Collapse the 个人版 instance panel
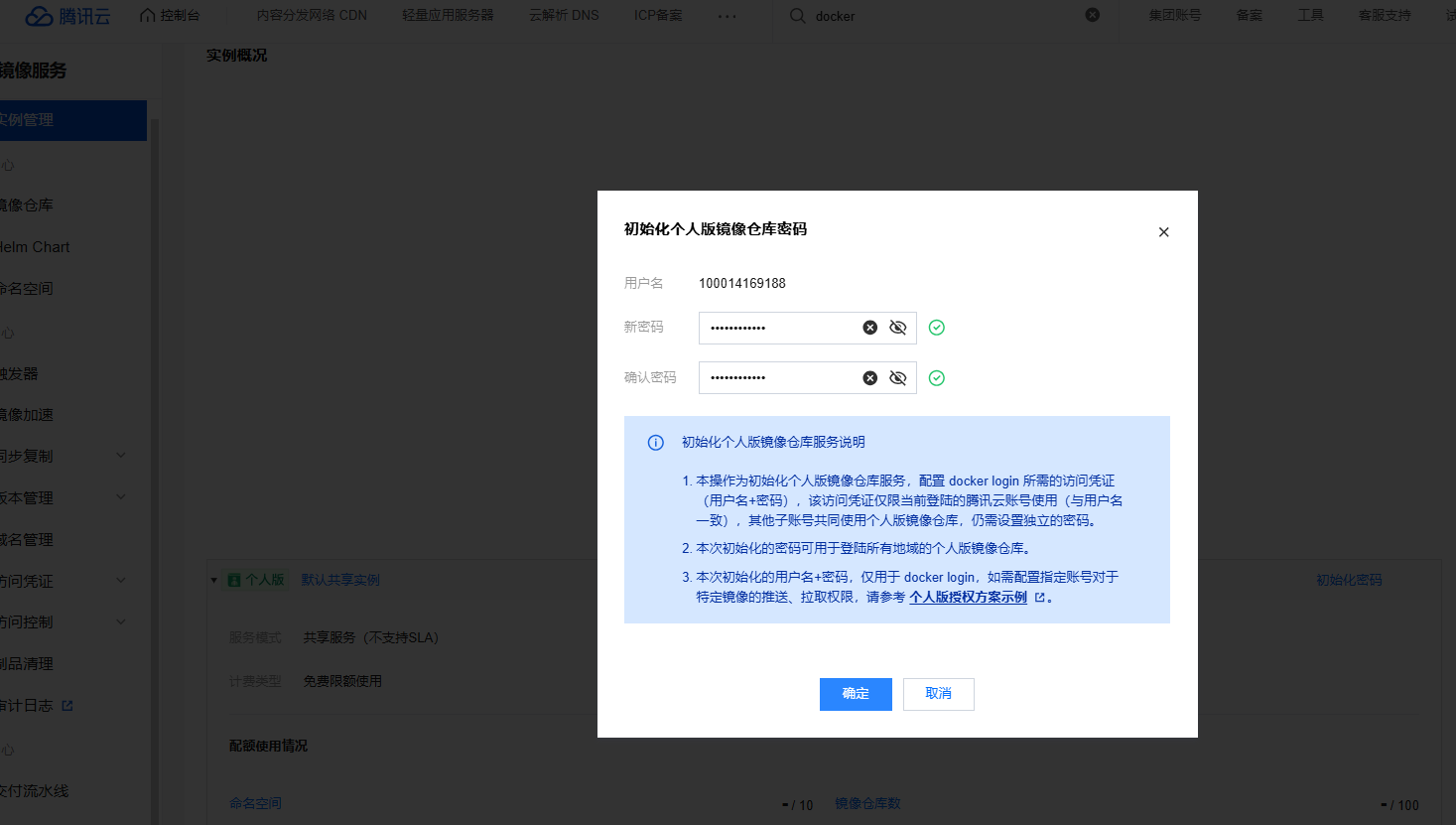 click(213, 579)
